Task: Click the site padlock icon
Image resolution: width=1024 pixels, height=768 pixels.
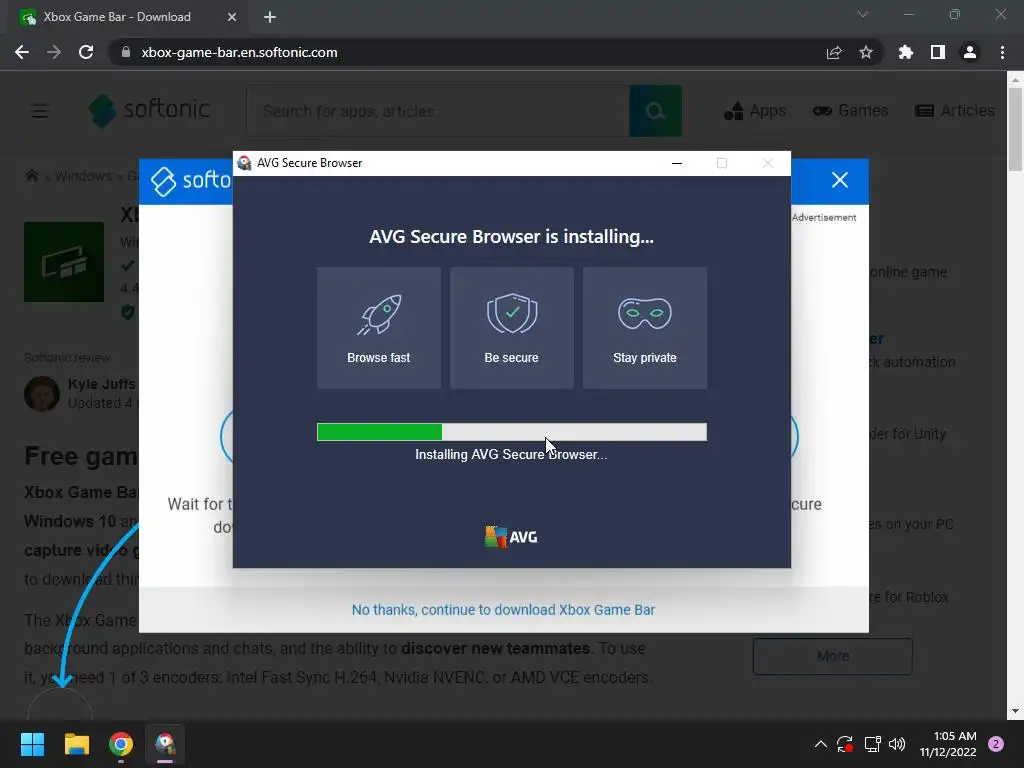Action: tap(126, 52)
